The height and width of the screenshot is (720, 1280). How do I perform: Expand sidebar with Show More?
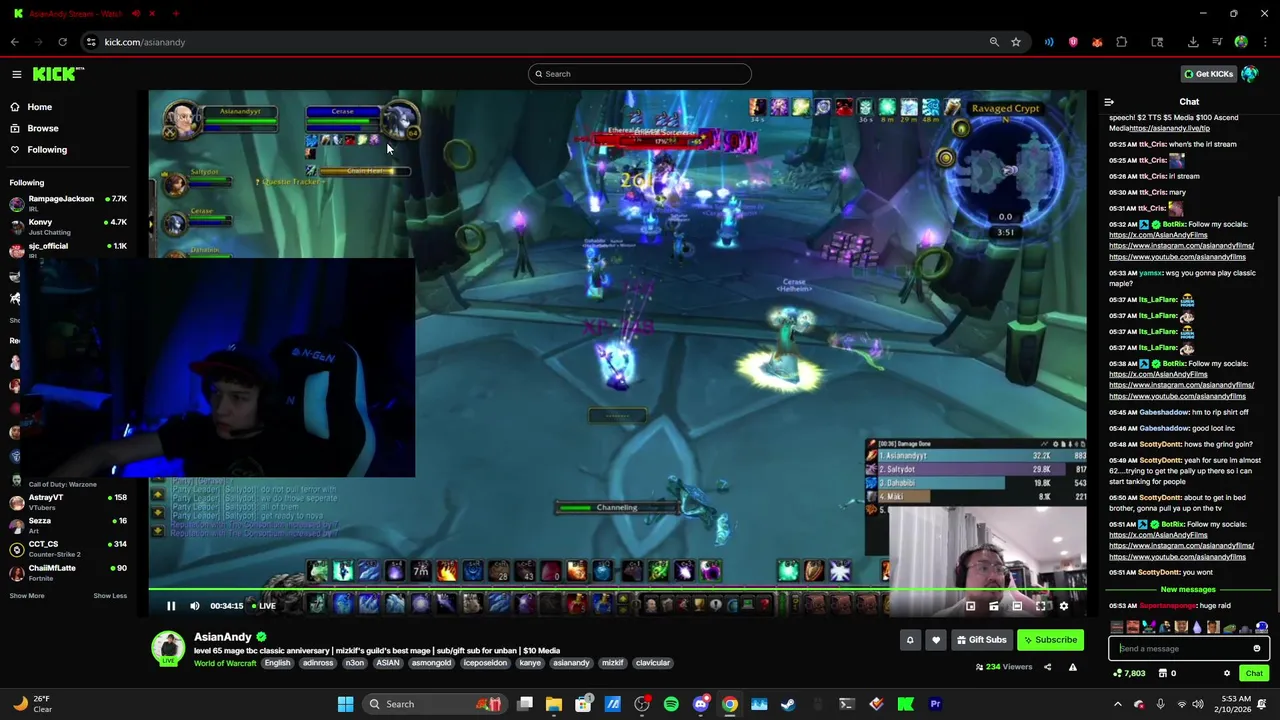click(27, 596)
